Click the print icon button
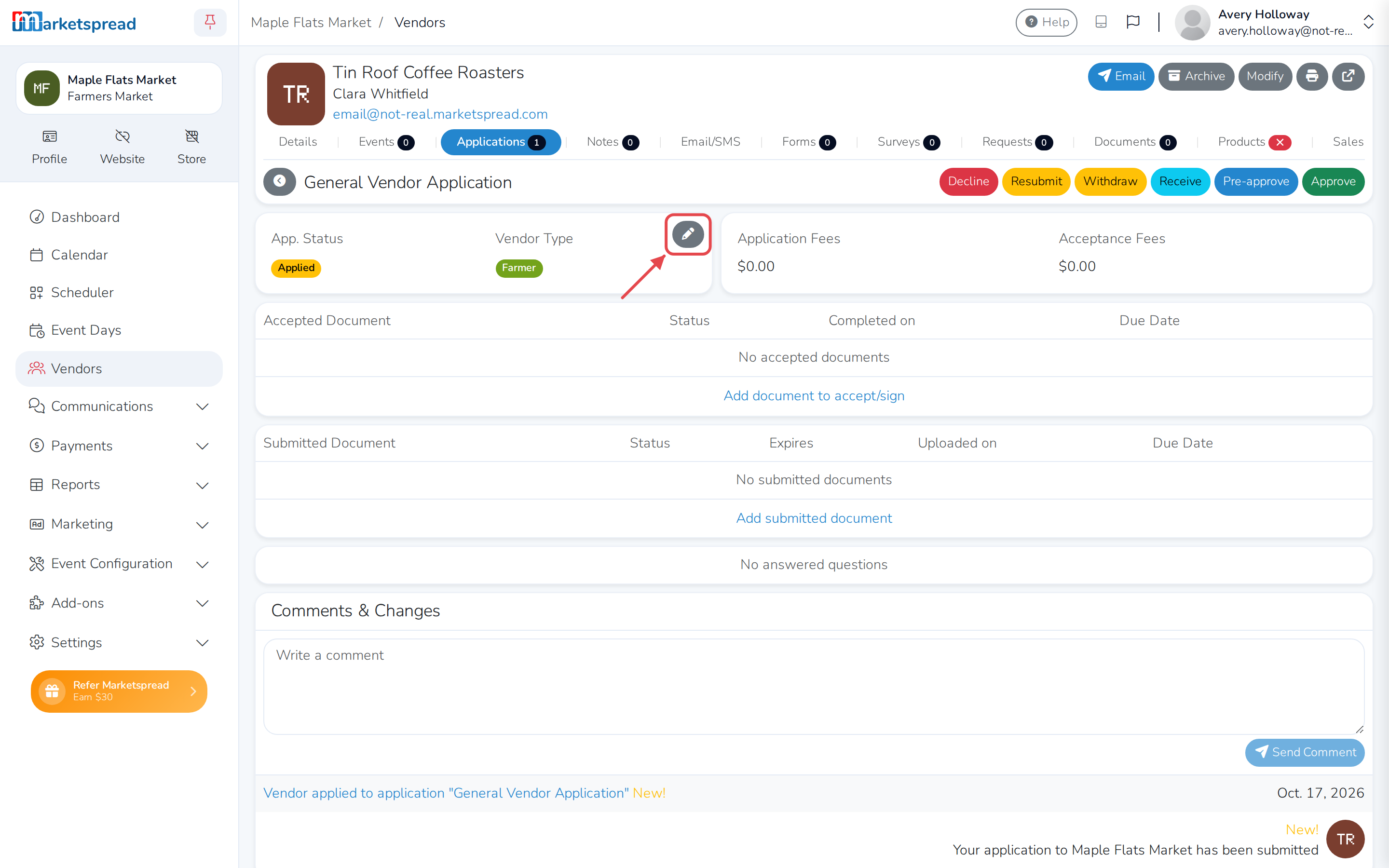 click(1311, 76)
